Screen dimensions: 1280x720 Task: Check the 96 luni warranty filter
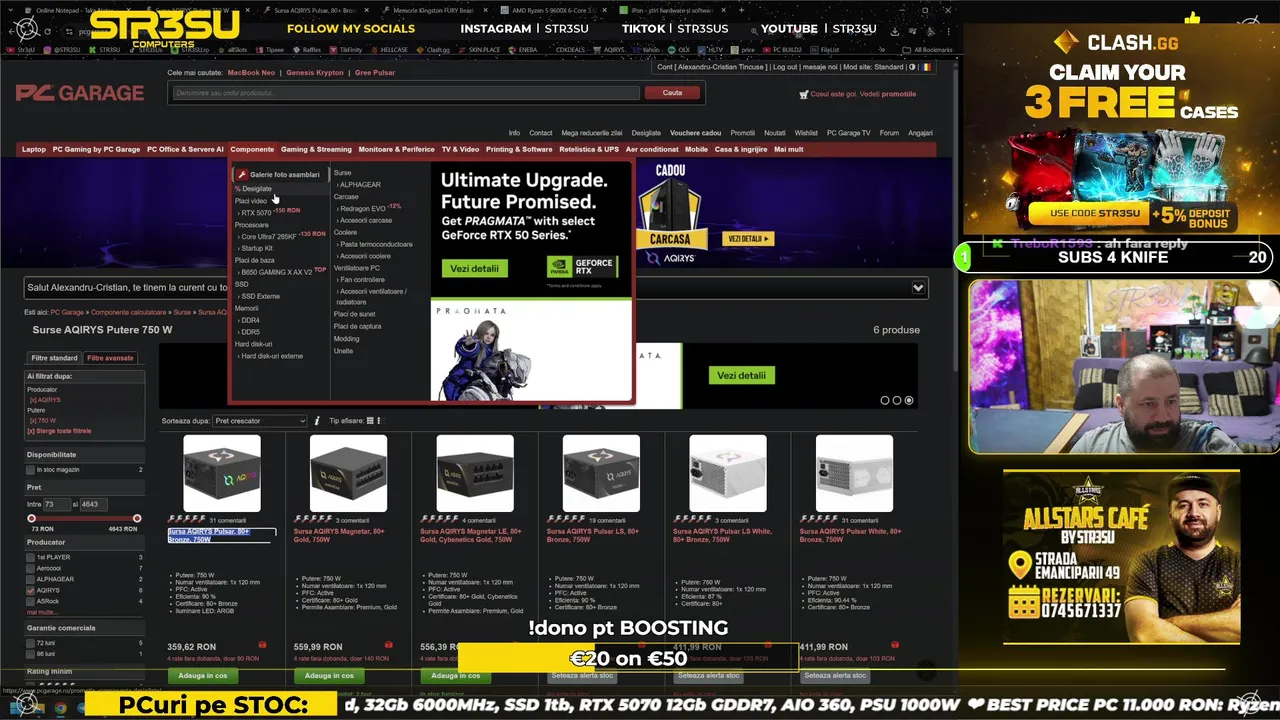(30, 654)
